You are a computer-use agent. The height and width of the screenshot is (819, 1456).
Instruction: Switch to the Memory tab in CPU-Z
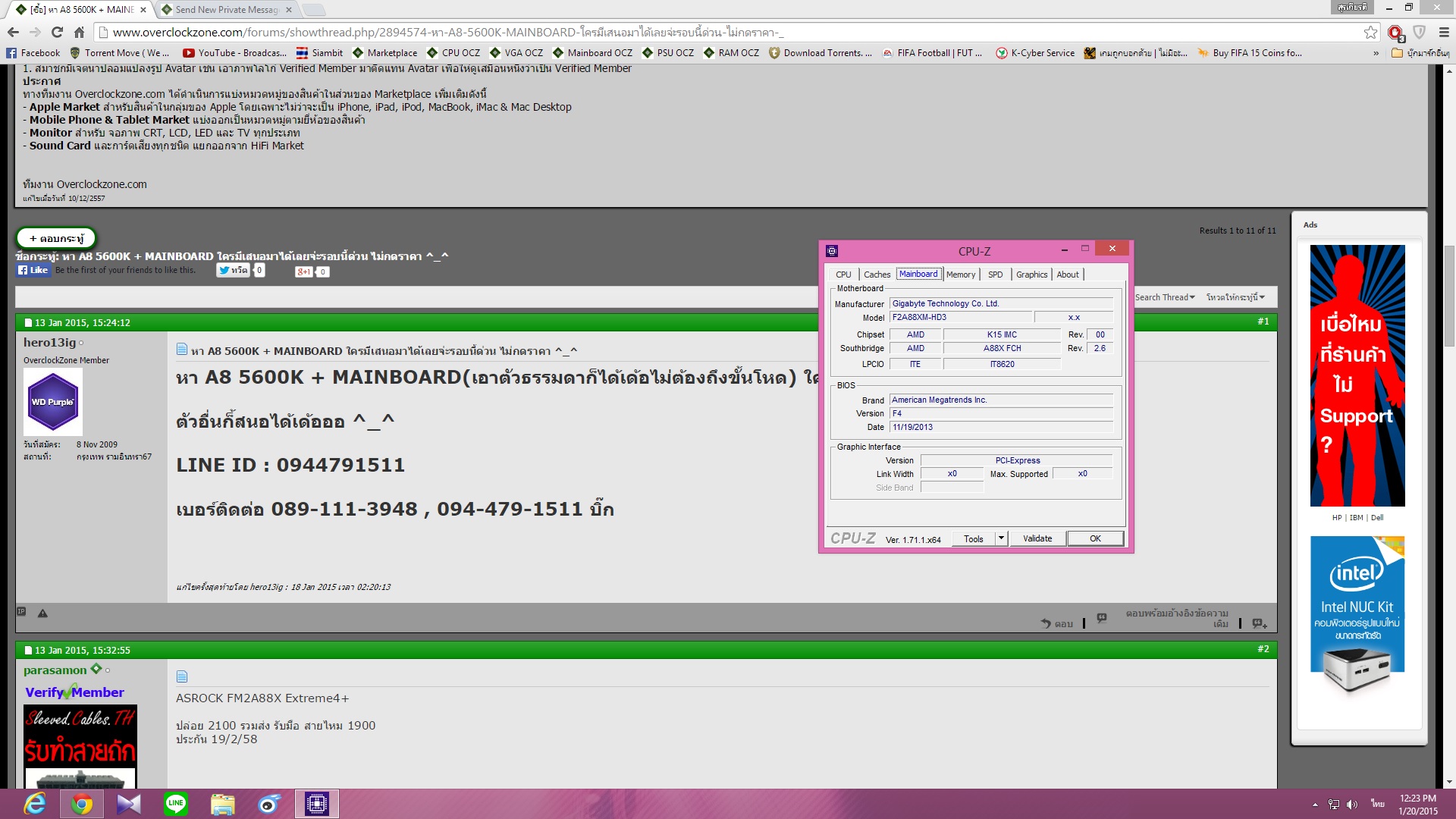click(960, 275)
